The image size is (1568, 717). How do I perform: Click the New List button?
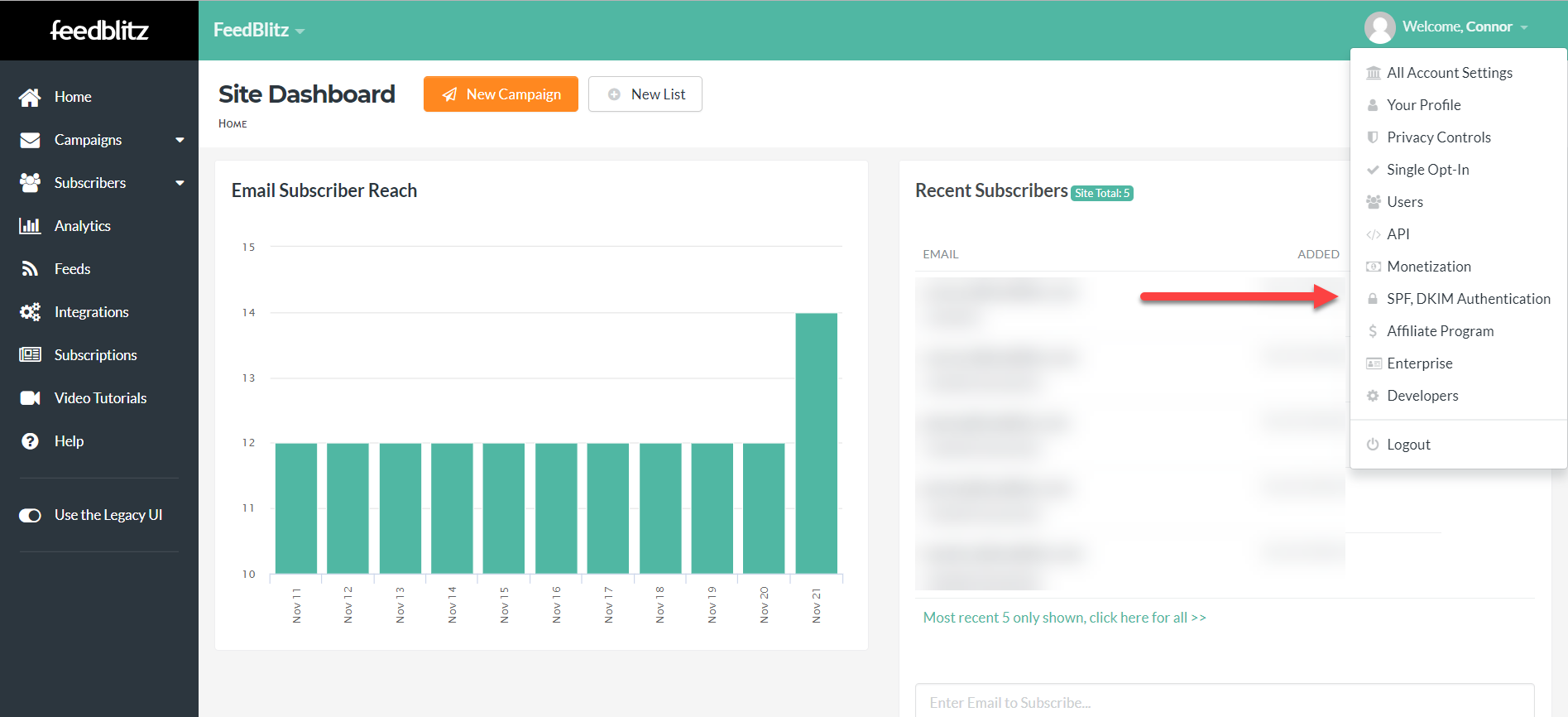point(645,94)
